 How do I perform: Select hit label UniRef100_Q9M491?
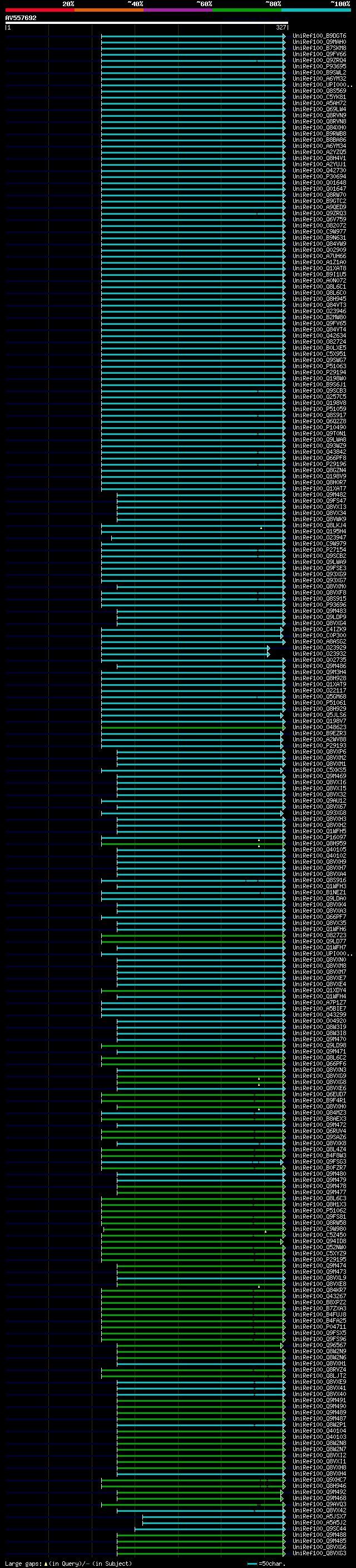pos(319,1400)
